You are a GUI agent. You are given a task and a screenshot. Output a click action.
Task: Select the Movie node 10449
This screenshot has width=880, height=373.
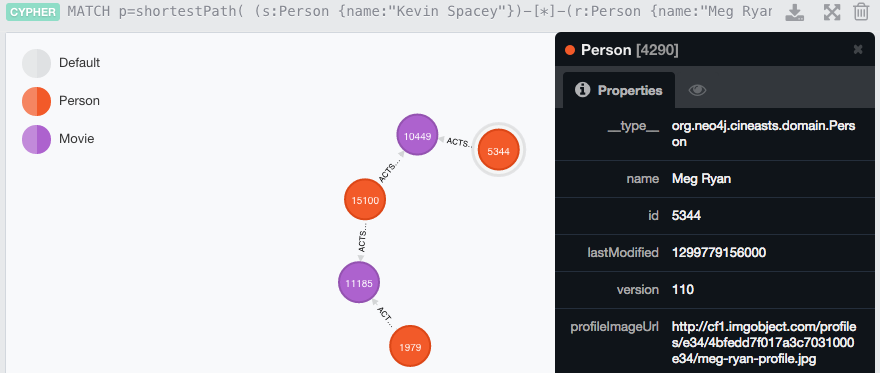(x=417, y=135)
